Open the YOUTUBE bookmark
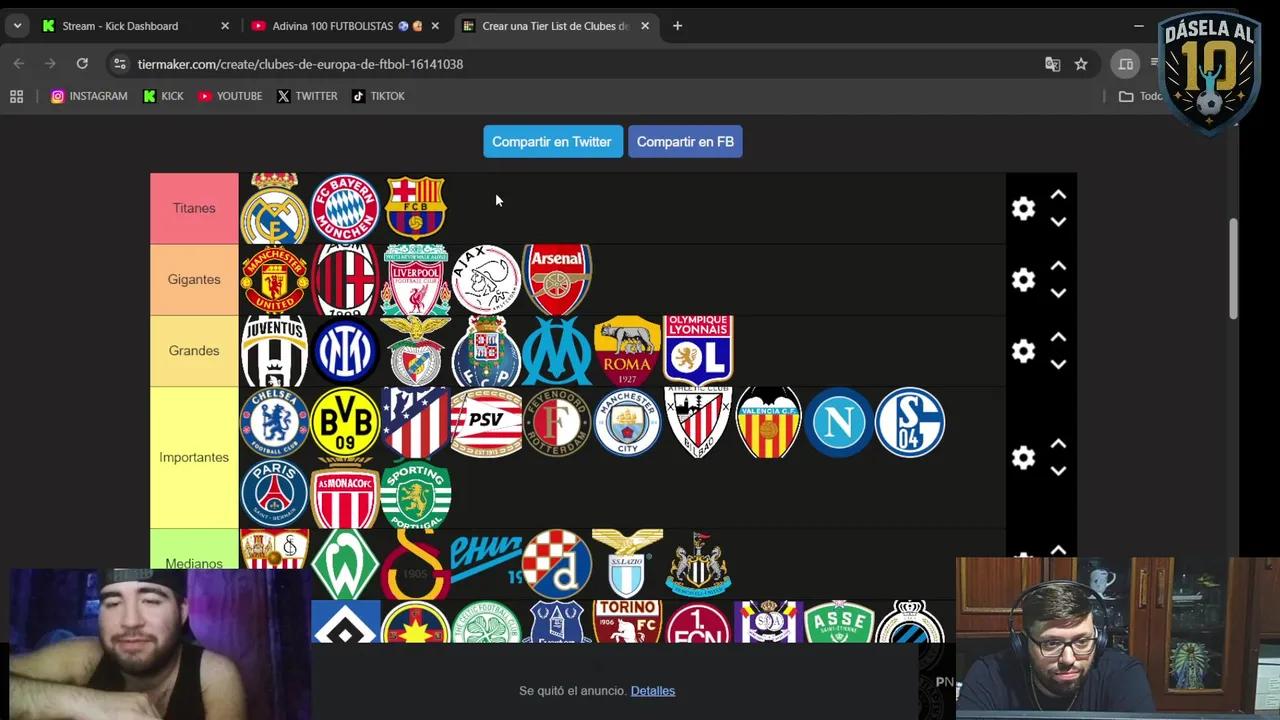The height and width of the screenshot is (720, 1280). pos(230,96)
